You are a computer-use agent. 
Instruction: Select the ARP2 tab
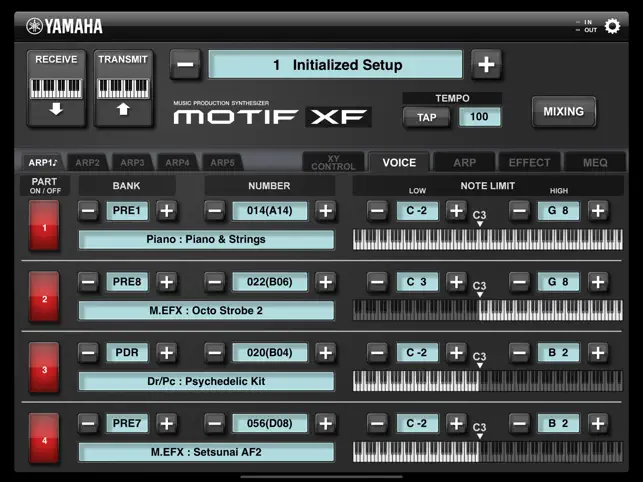pos(88,163)
